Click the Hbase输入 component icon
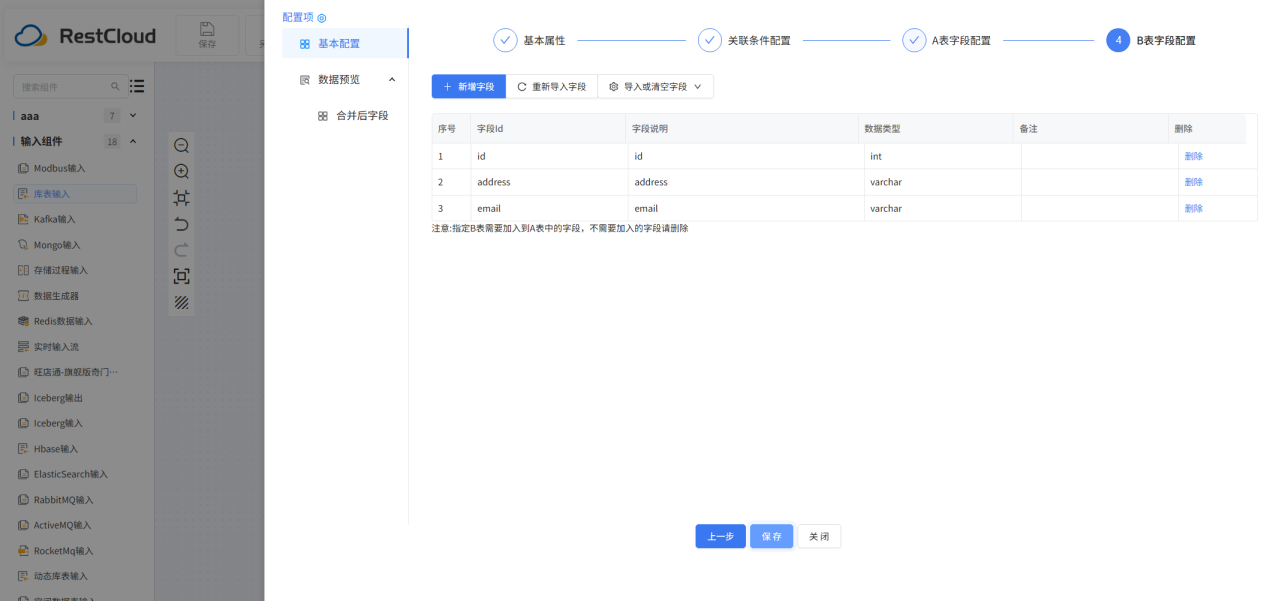This screenshot has height=601, width=1267. (24, 449)
